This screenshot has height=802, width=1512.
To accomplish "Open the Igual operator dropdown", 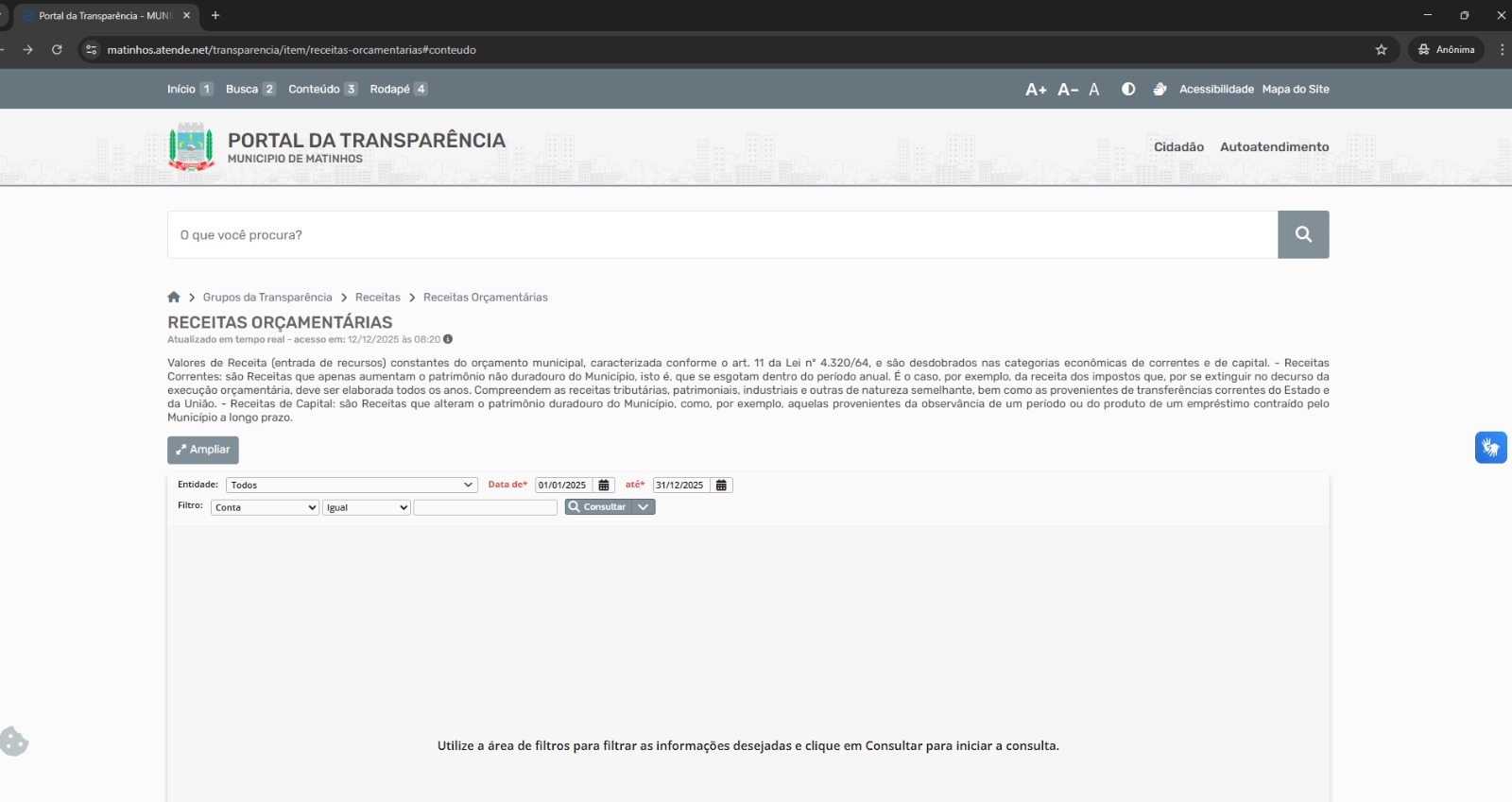I will 366,508.
